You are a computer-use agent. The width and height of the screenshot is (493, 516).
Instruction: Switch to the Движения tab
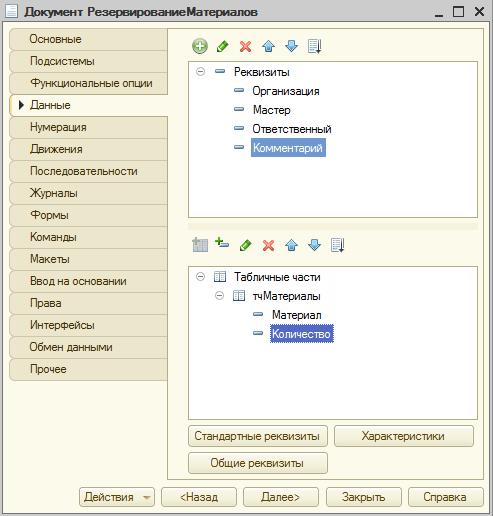point(89,149)
